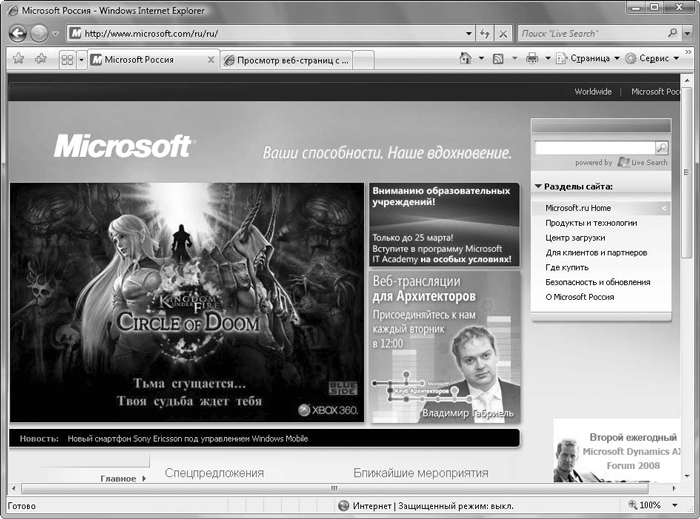This screenshot has height=519, width=700.
Task: Click the browser Back arrow button
Action: click(18, 33)
